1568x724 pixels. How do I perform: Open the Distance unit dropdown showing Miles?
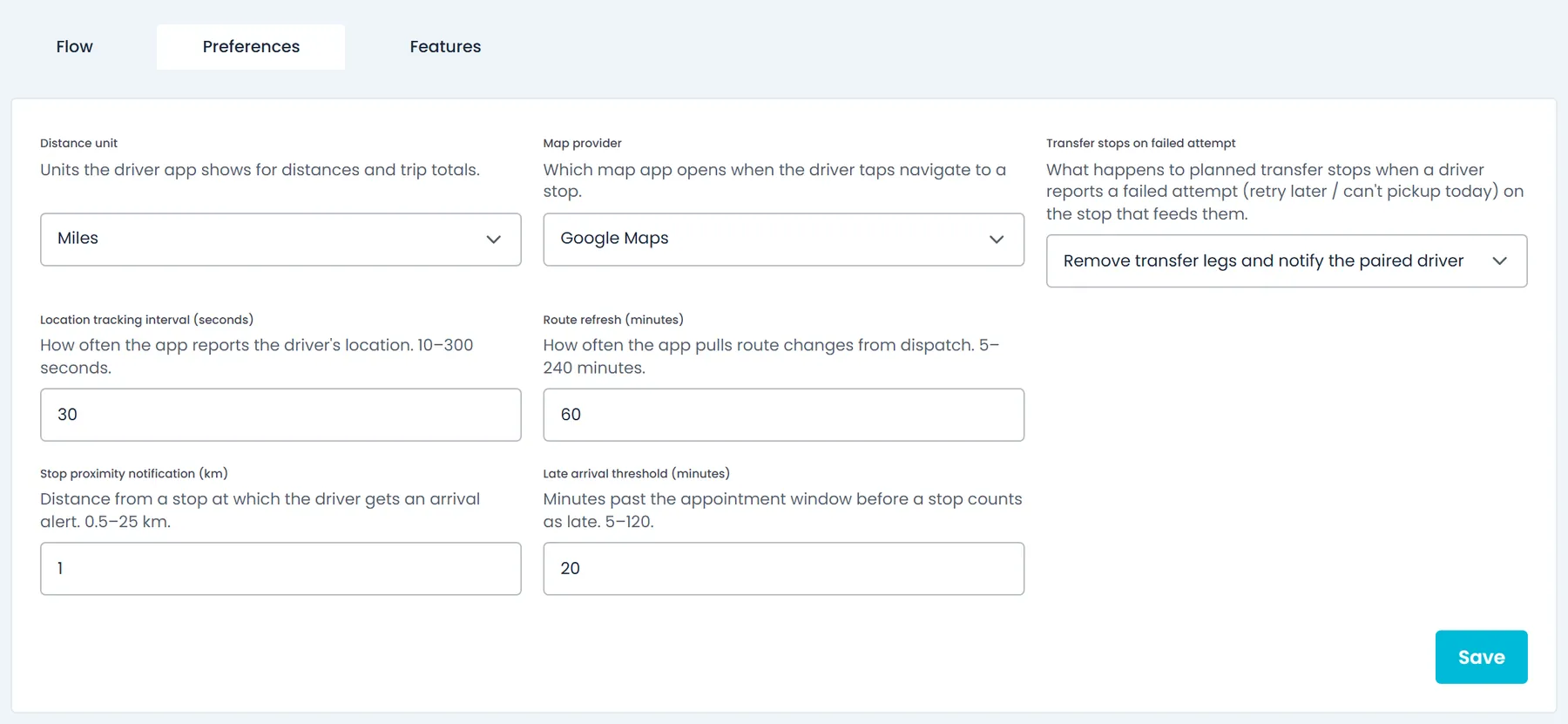pos(280,240)
